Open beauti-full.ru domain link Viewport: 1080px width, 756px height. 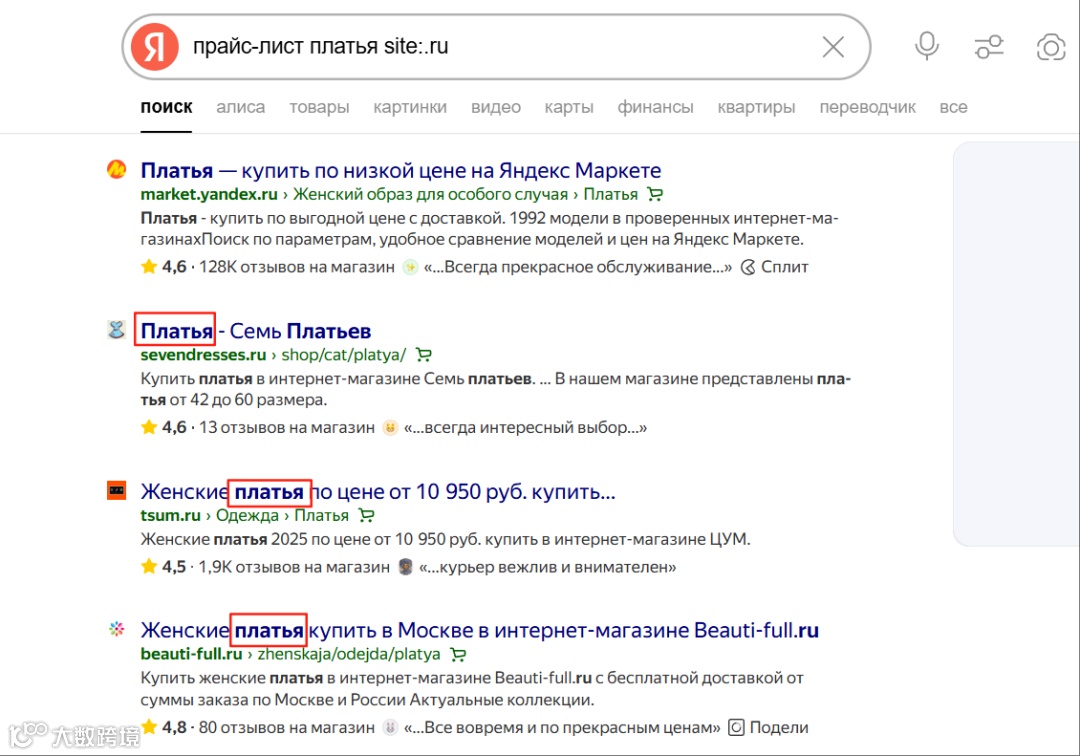pos(191,654)
